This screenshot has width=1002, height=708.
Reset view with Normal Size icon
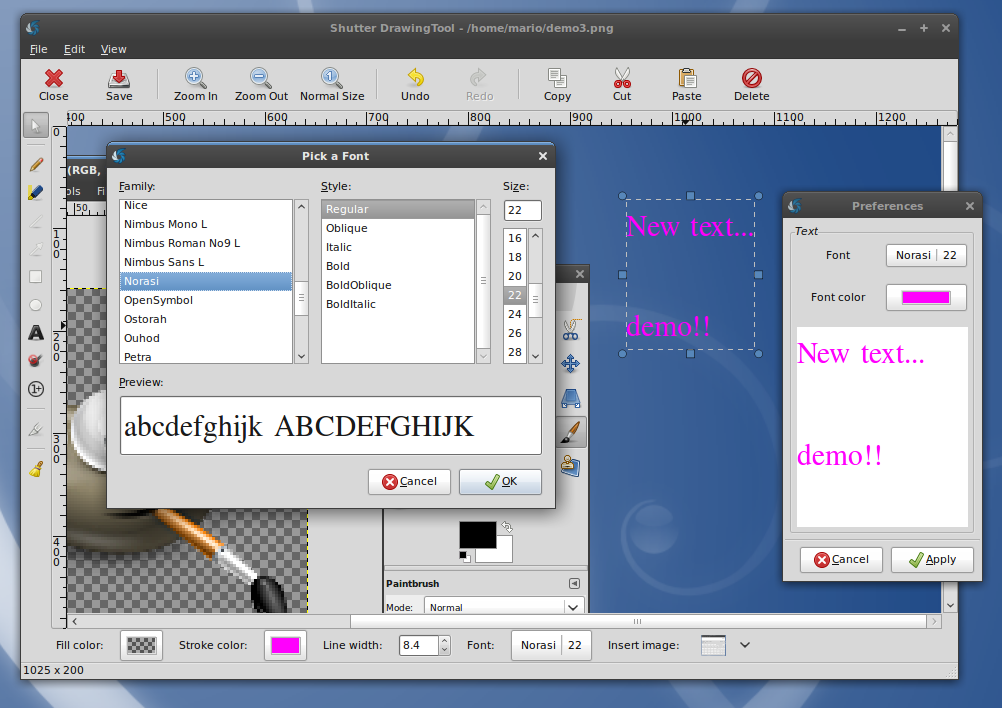click(332, 79)
